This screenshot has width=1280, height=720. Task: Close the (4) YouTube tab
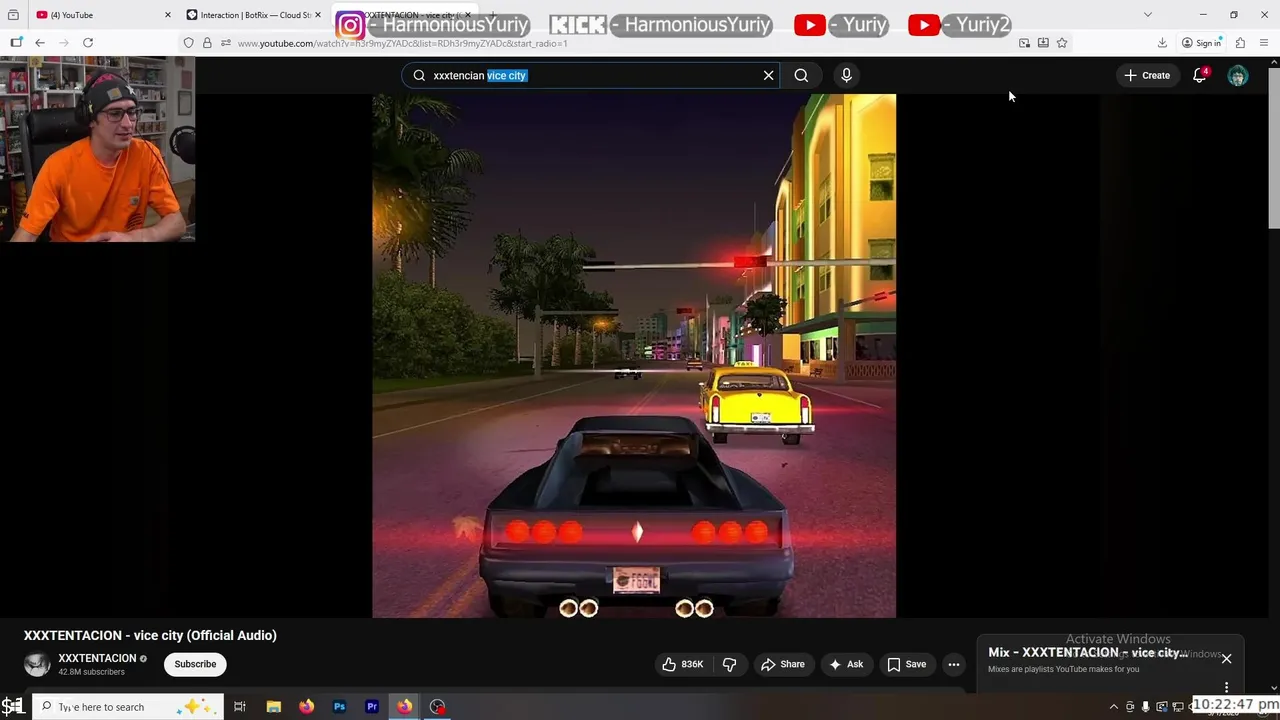click(167, 15)
